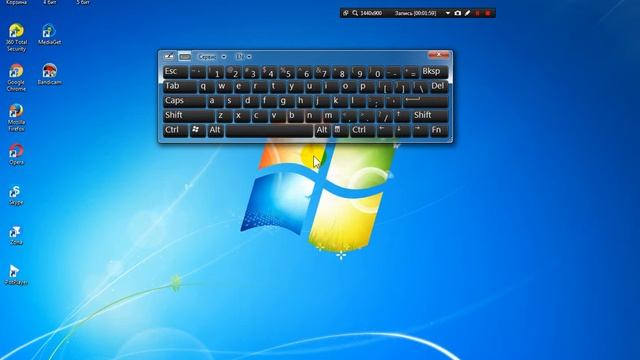Open the Bandicam desktop shortcut

49,74
